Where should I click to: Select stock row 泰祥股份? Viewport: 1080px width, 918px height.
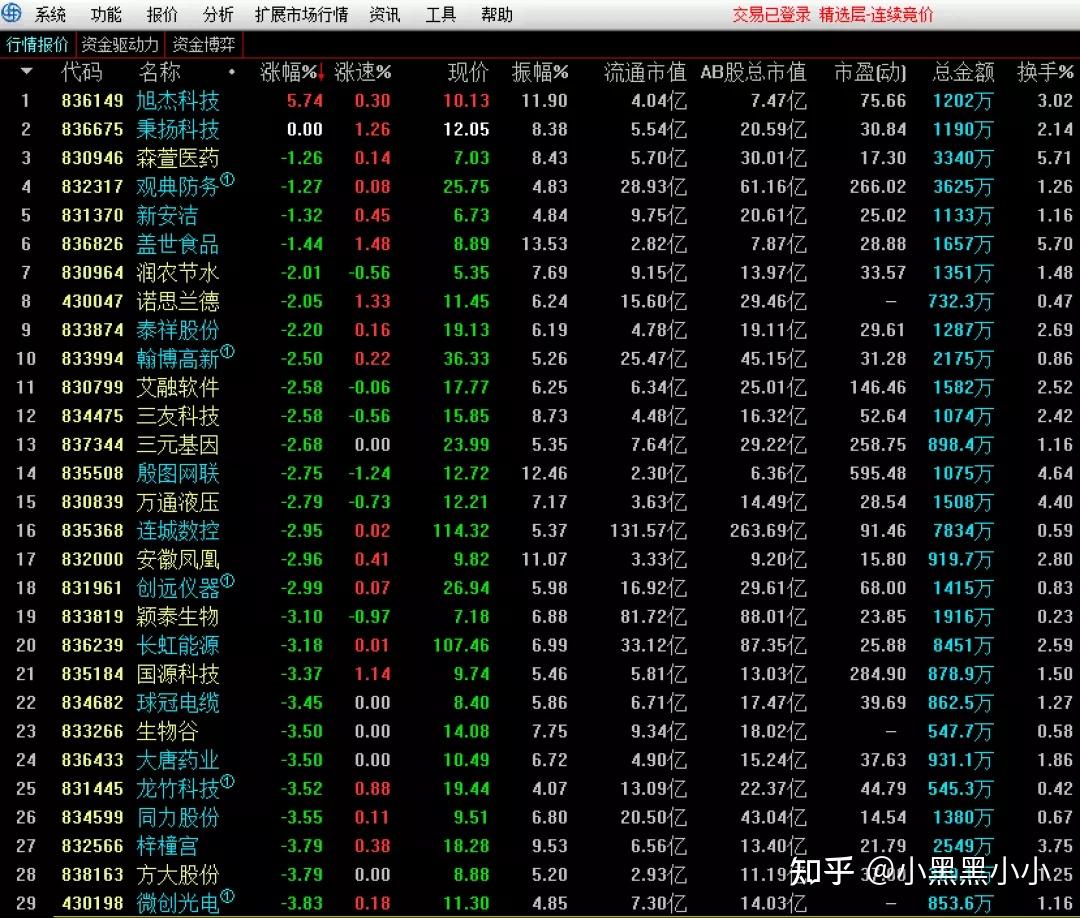pyautogui.click(x=540, y=330)
